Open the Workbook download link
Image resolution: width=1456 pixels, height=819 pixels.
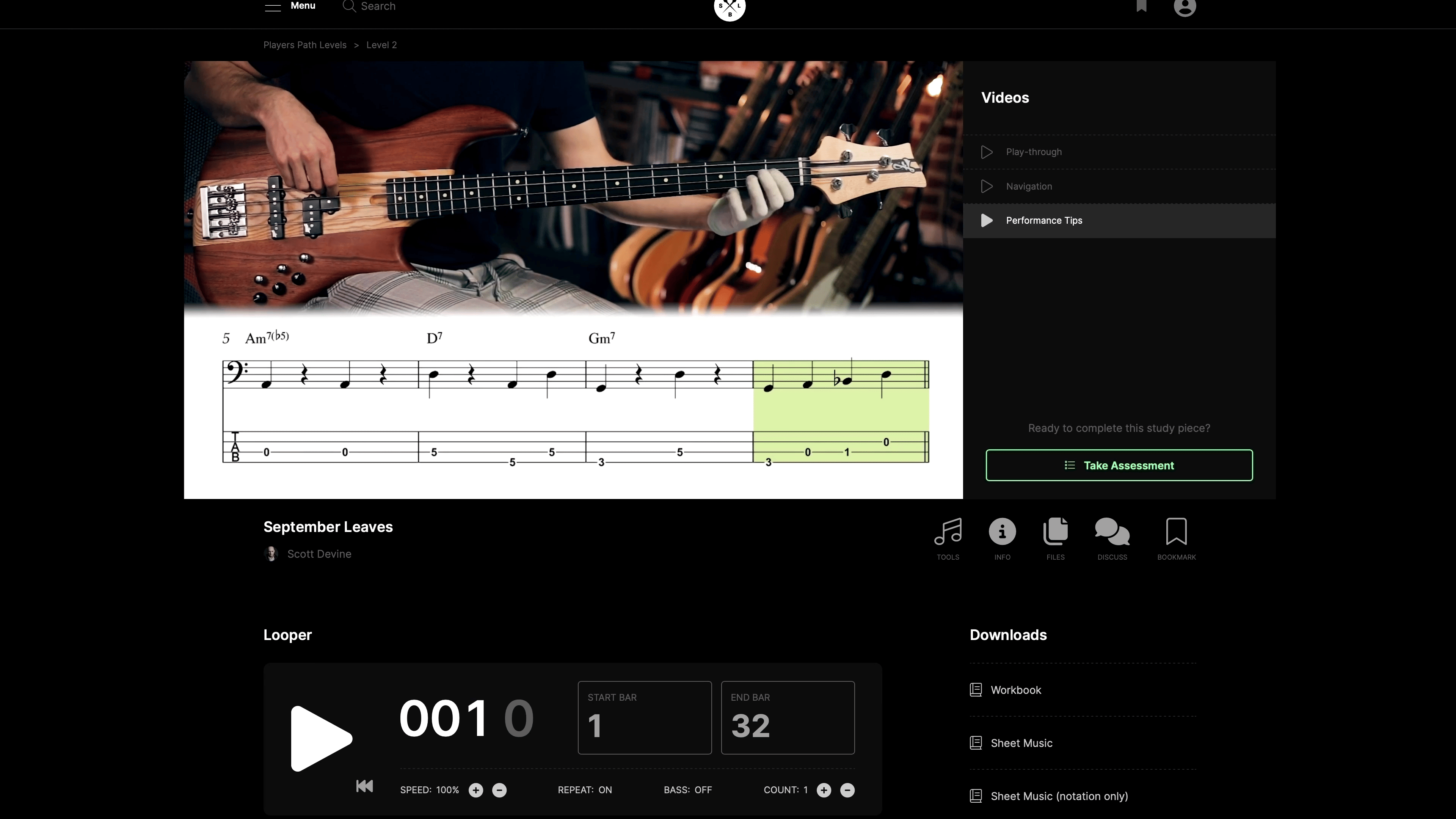tap(1015, 690)
